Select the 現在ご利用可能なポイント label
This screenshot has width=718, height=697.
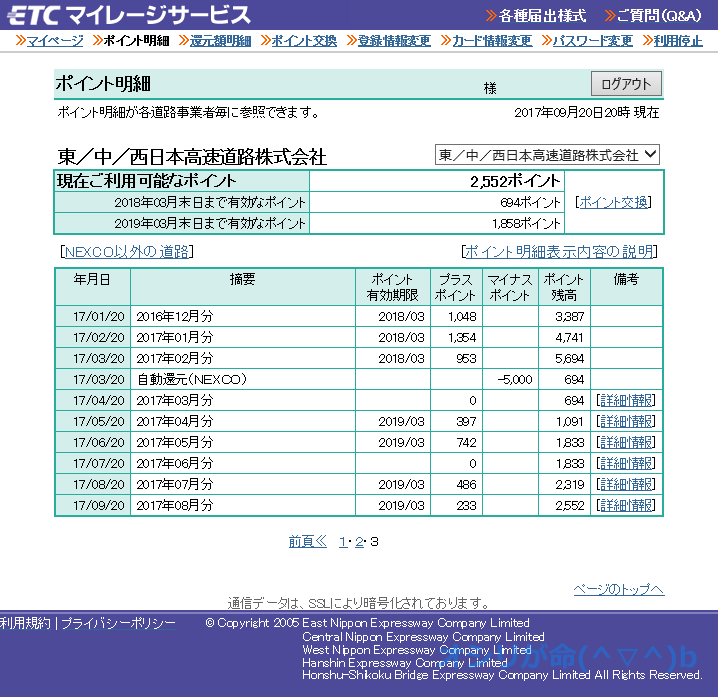[x=147, y=181]
